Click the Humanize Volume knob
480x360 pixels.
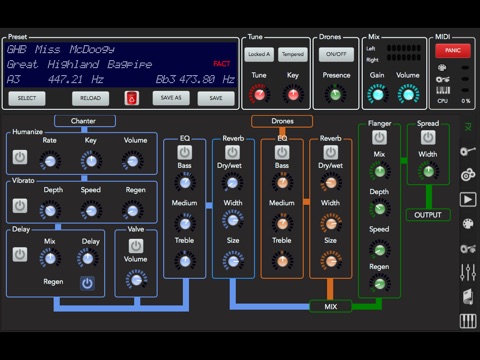(x=133, y=161)
